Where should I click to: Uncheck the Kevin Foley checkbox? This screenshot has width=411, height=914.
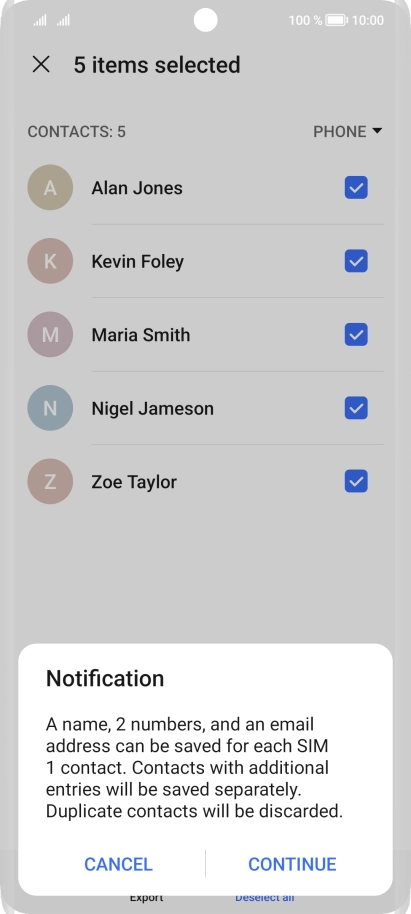click(x=356, y=261)
